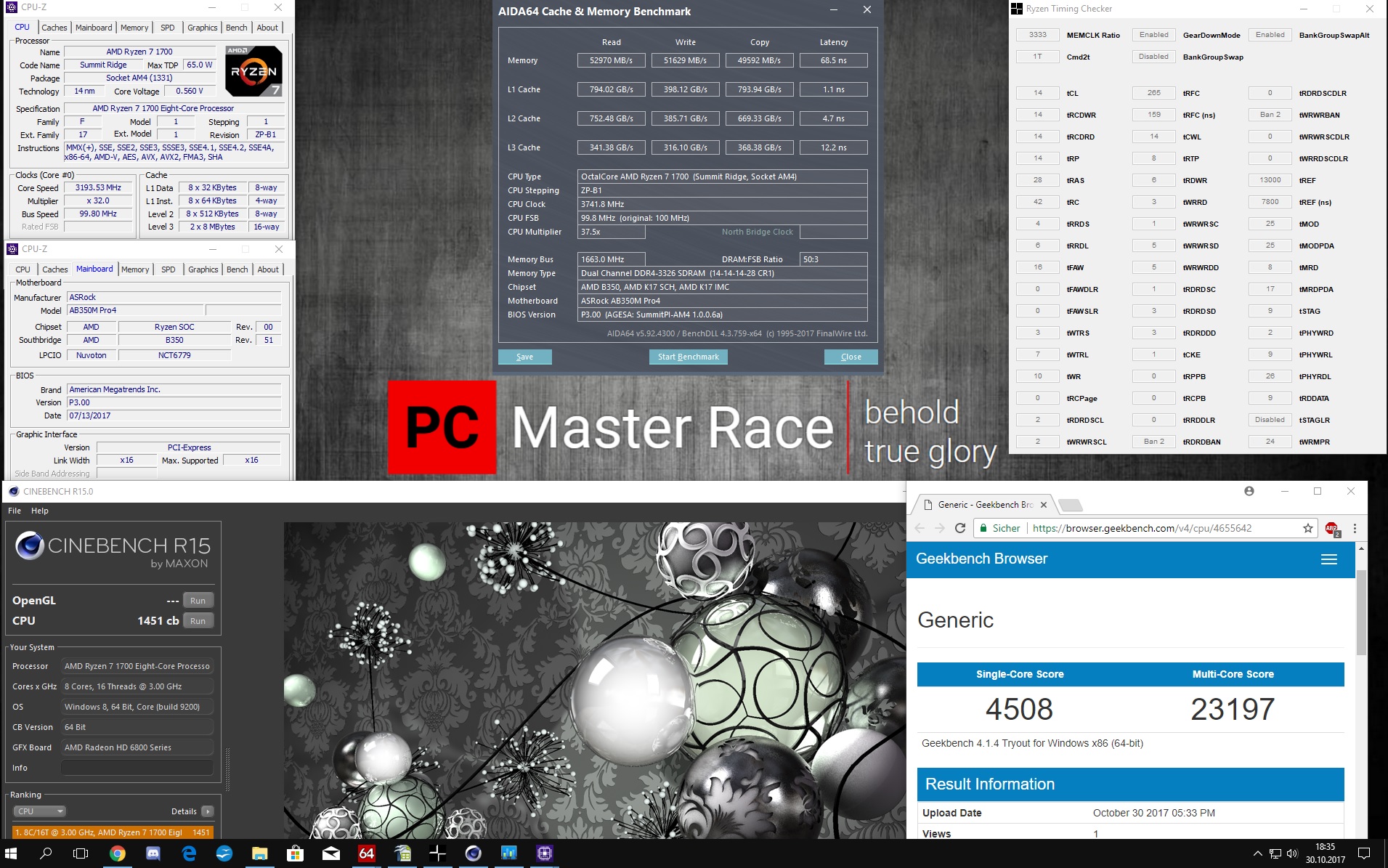Open File Explorer from the taskbar
Image resolution: width=1388 pixels, height=868 pixels.
(259, 853)
